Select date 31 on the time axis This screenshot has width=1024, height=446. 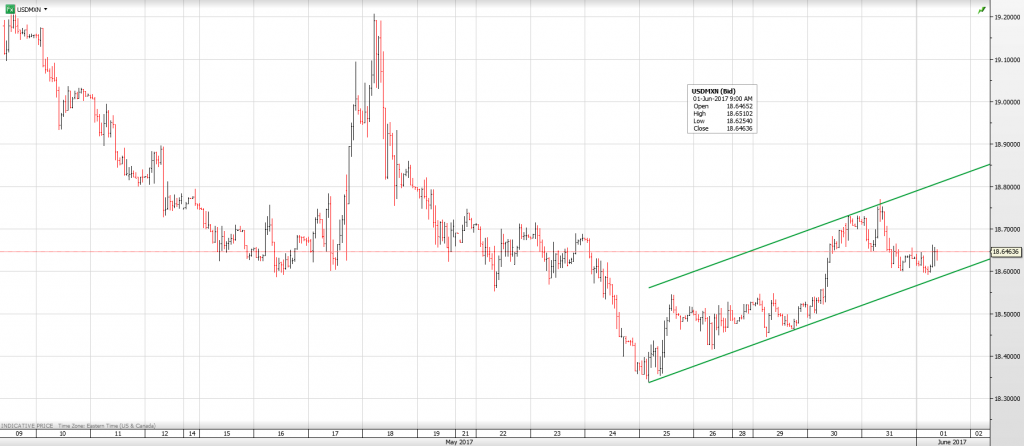[x=890, y=434]
